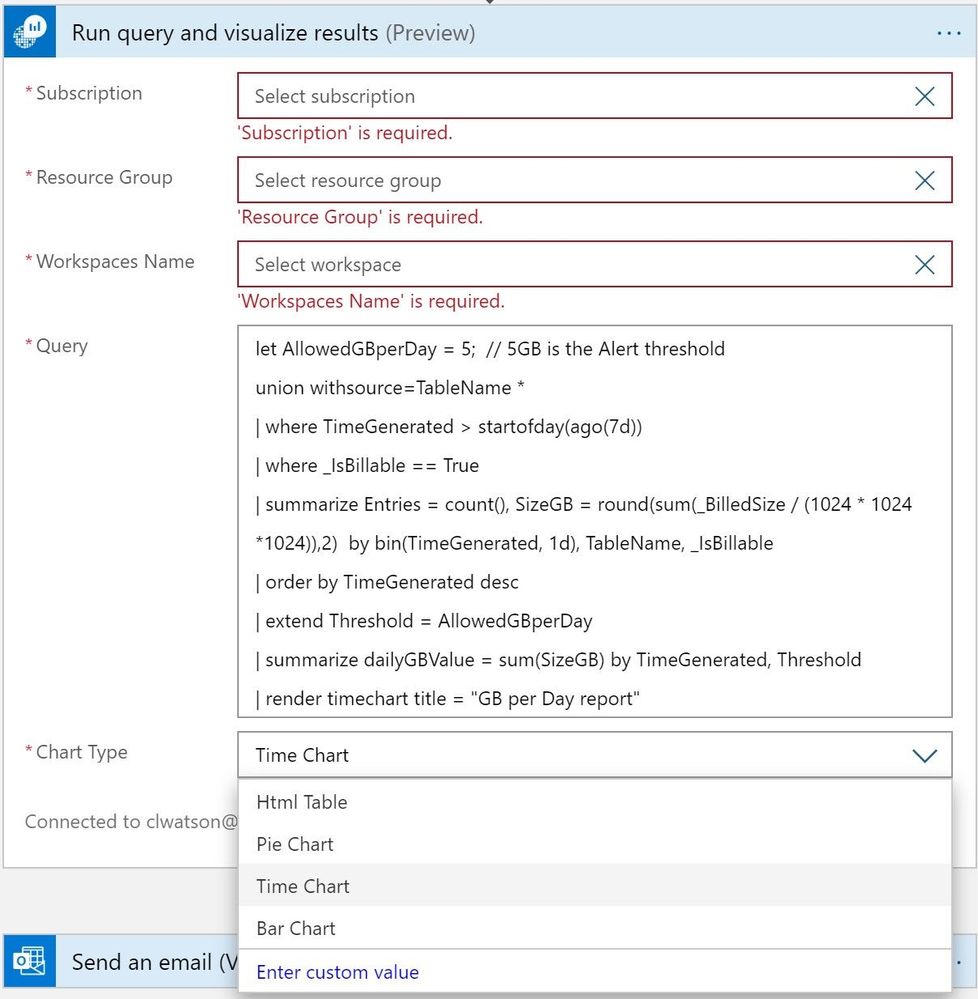Screen dimensions: 978x999
Task: Click the 'Subscription' is required error text
Action: click(345, 133)
